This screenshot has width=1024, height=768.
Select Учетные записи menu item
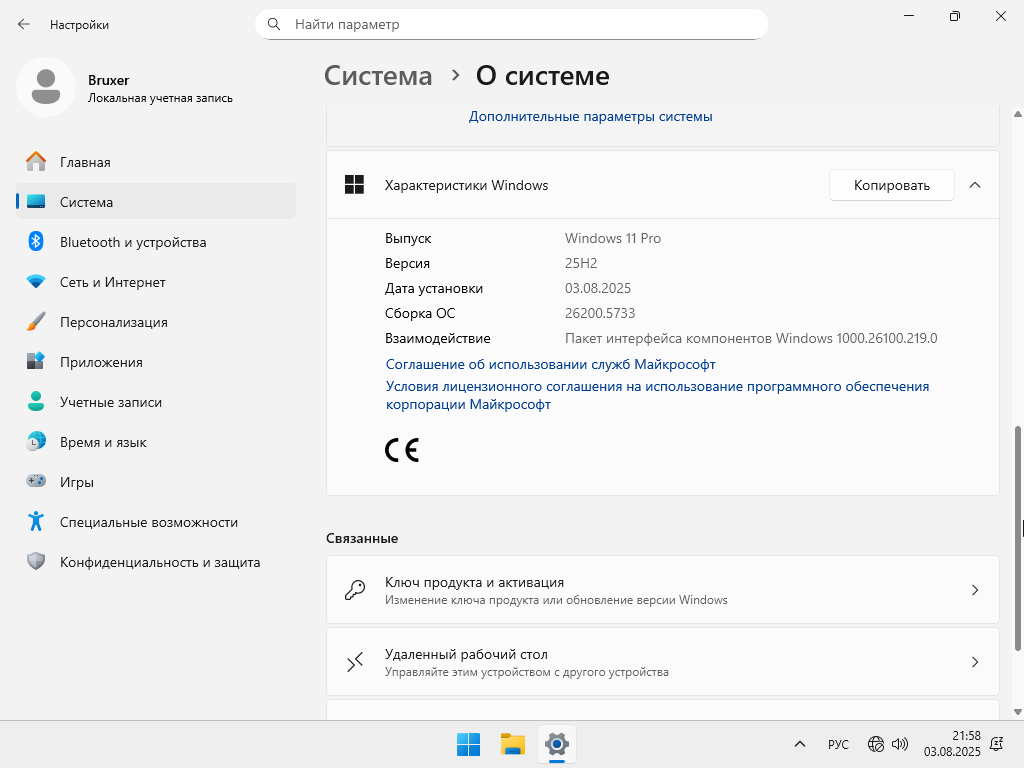pos(156,401)
